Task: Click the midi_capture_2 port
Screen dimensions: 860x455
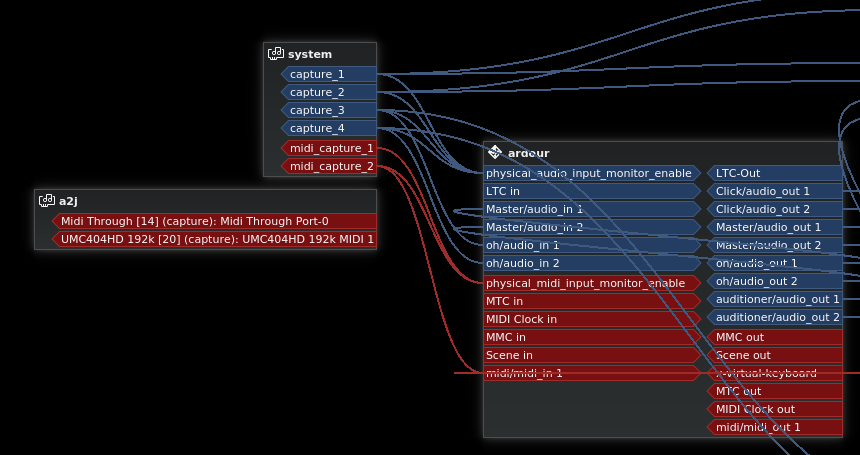Action: [x=330, y=166]
